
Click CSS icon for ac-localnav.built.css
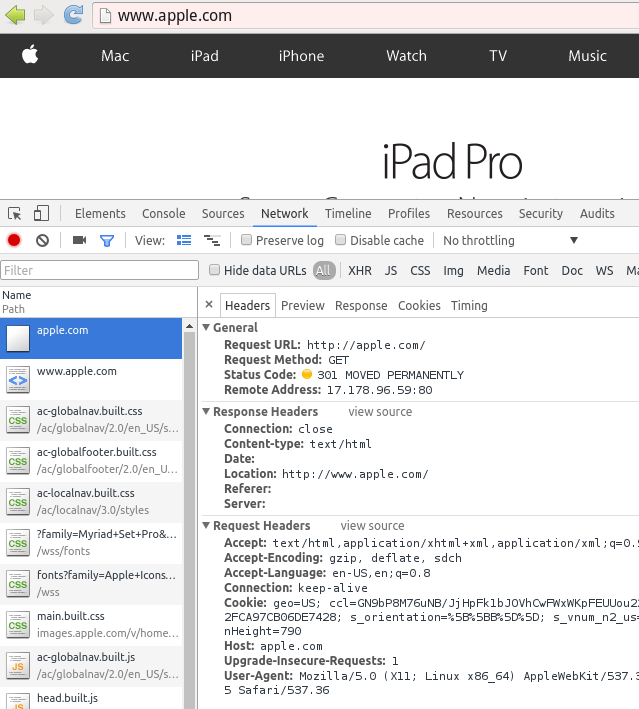[18, 502]
